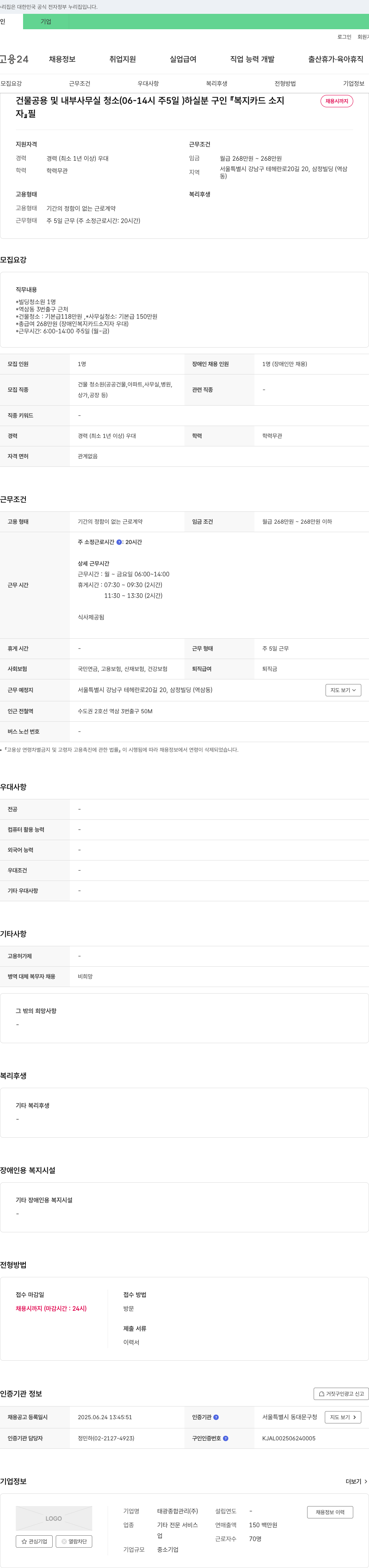Report via 거짓구인광고 신고 button

coord(341,1393)
